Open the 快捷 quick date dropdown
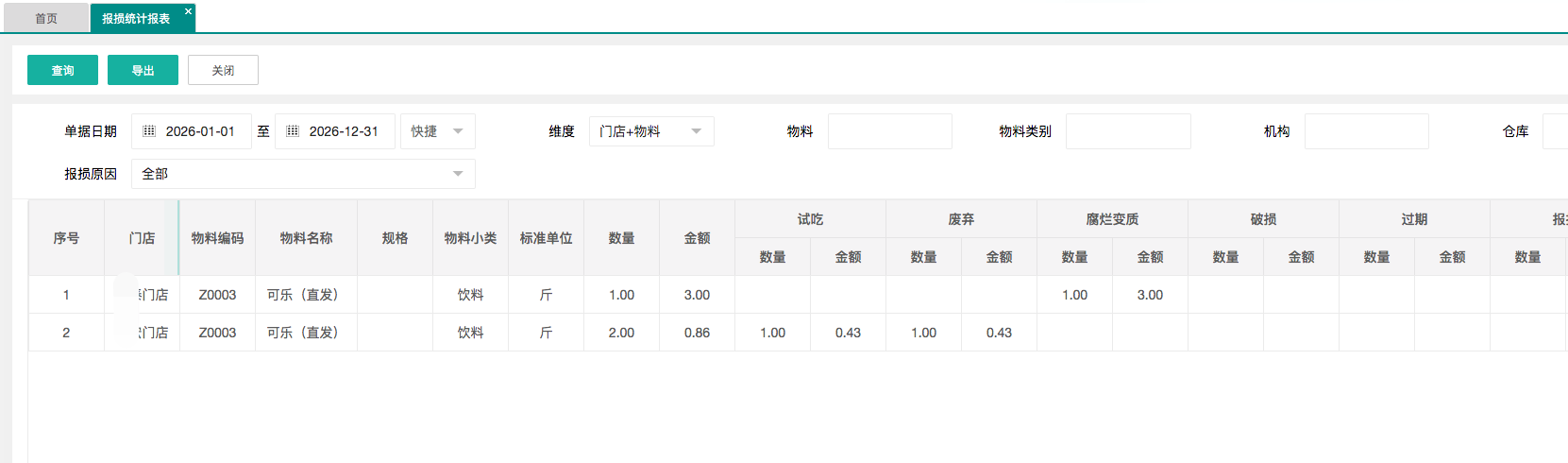Screen dimensions: 1568x463 [438, 131]
